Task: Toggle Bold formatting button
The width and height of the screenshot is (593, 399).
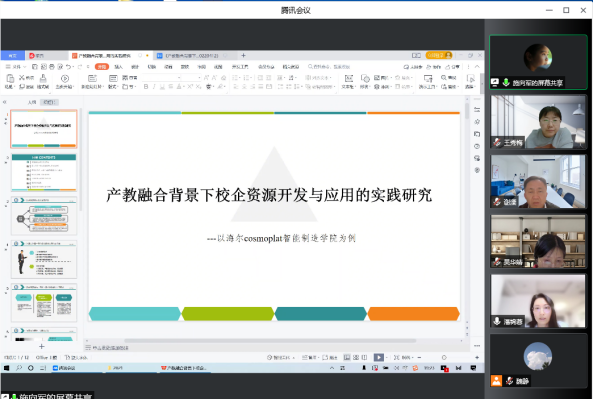Action: pos(146,87)
